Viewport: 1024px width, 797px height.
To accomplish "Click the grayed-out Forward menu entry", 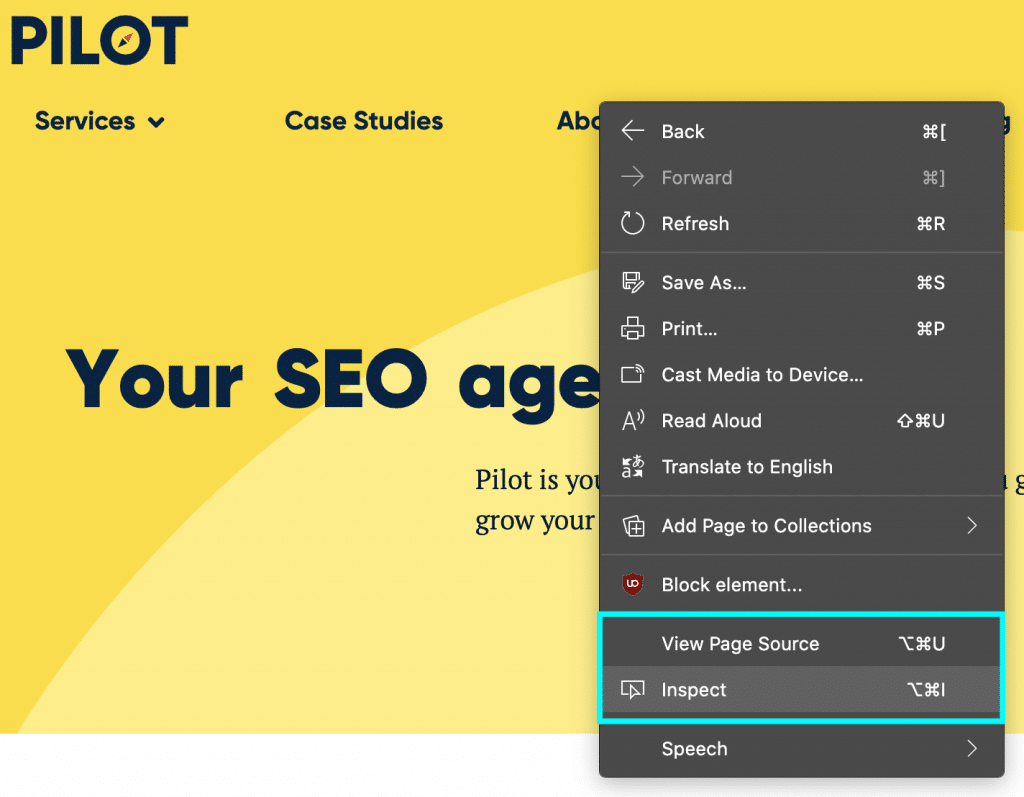I will tap(697, 177).
